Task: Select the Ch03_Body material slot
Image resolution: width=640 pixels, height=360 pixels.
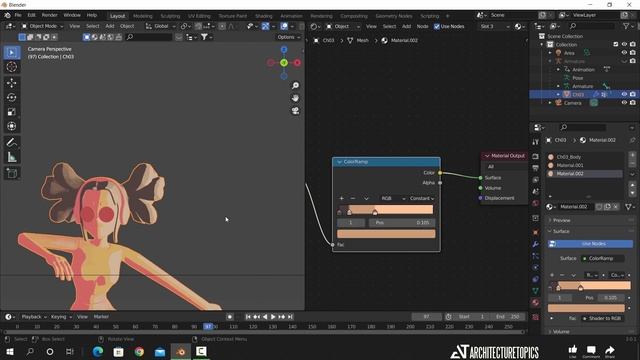Action: click(x=584, y=157)
